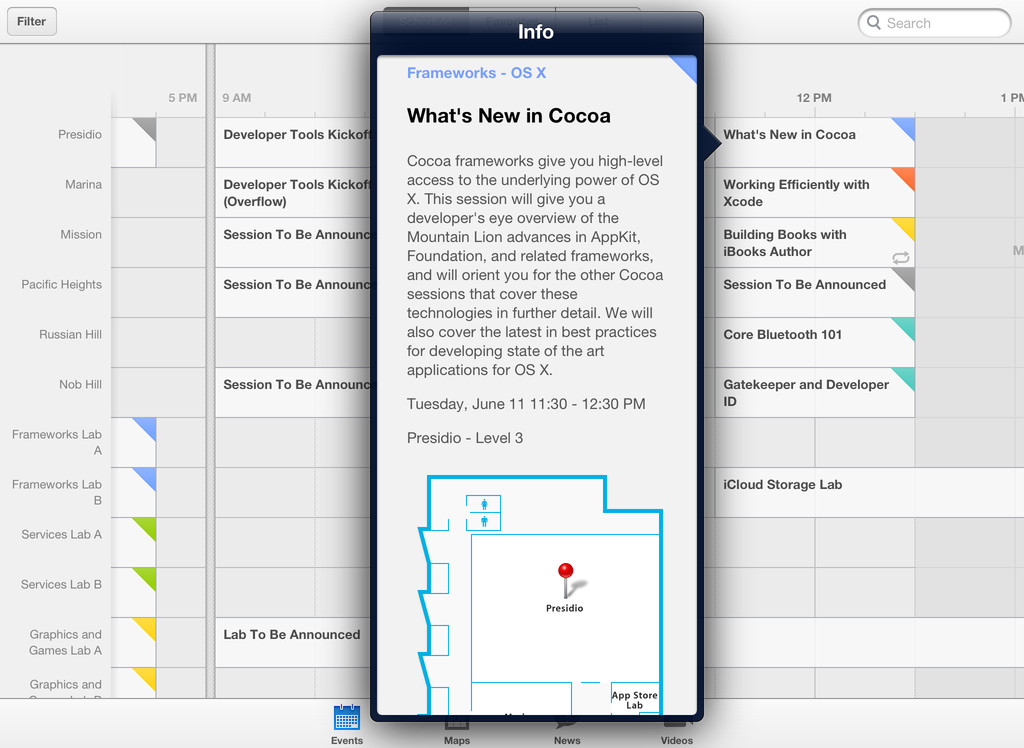Select the Pacific Heights room label
The height and width of the screenshot is (748, 1024).
pyautogui.click(x=61, y=285)
